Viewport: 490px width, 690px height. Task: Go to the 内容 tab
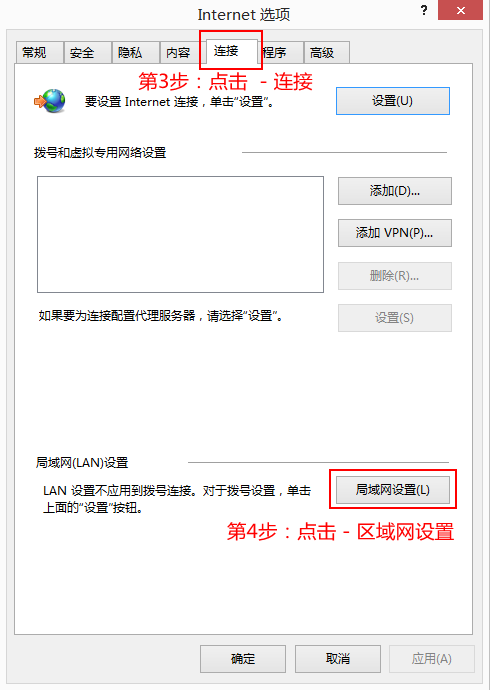(183, 53)
